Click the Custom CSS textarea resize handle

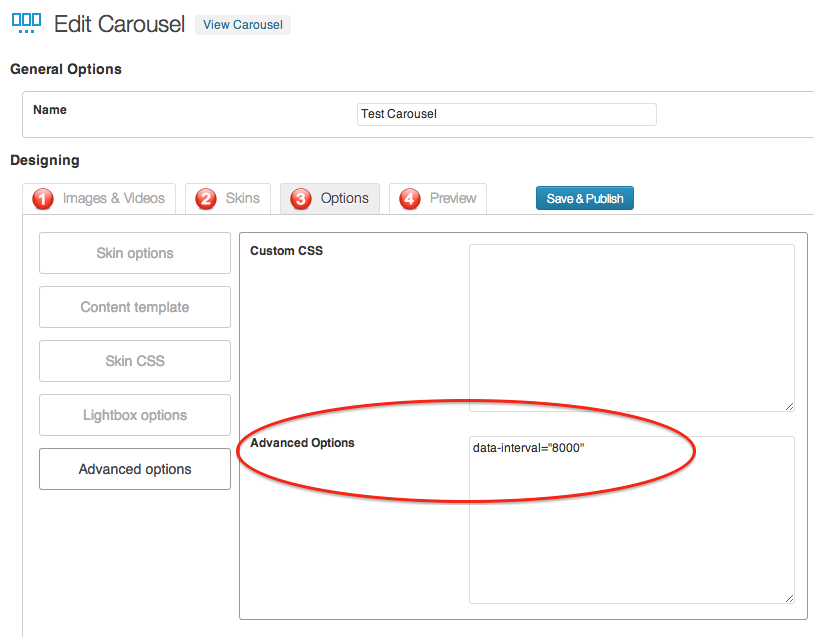point(788,405)
